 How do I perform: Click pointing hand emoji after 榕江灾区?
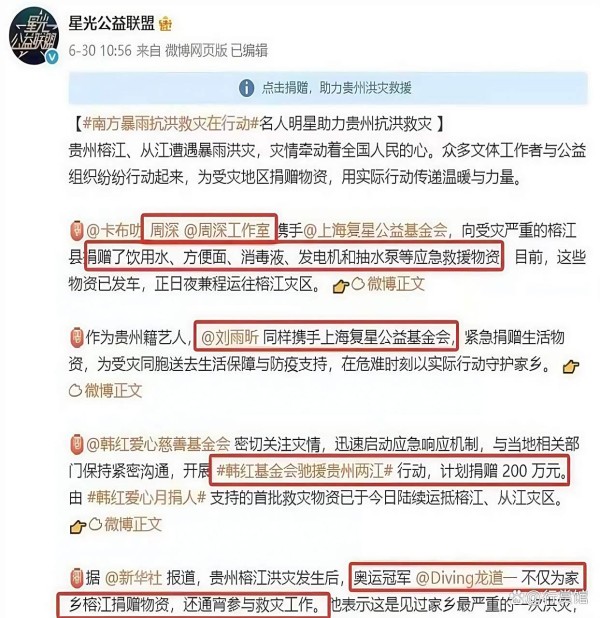click(x=341, y=286)
